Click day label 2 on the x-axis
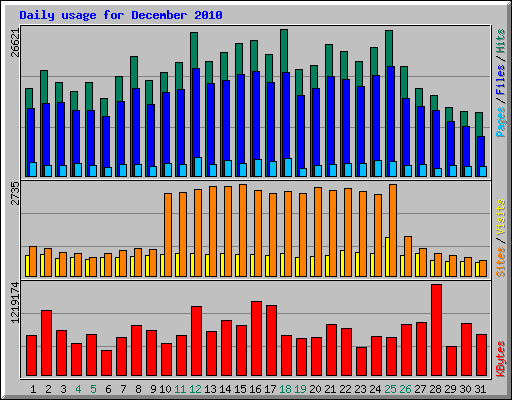 point(48,389)
